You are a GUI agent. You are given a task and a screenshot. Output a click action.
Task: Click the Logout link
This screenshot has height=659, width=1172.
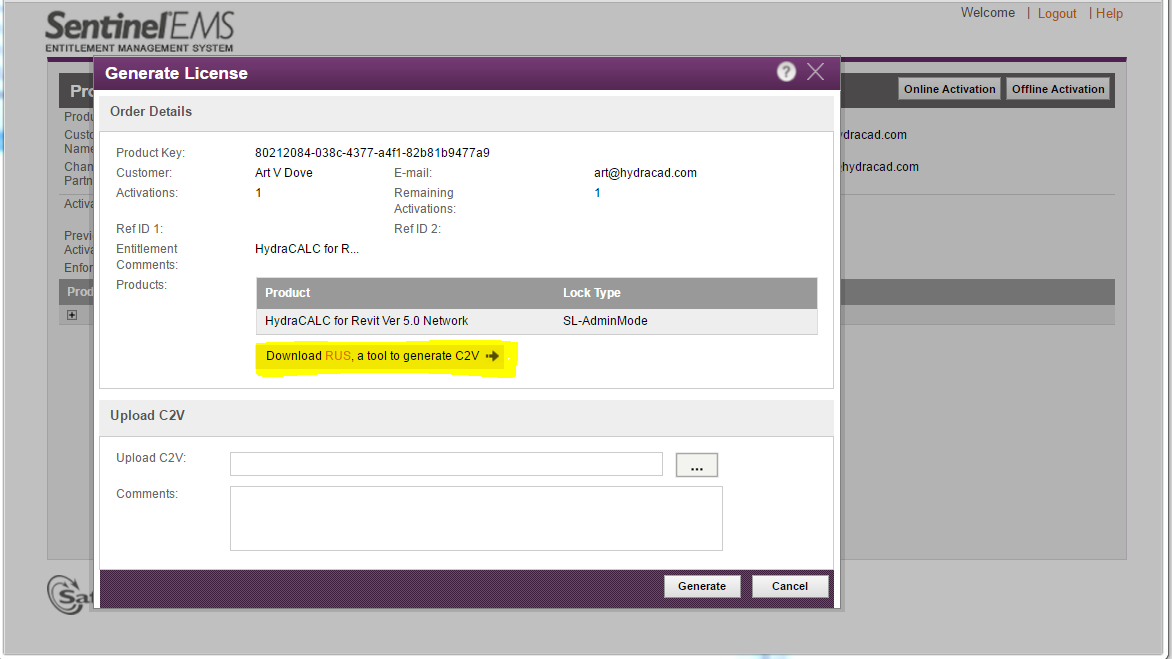(x=1057, y=13)
